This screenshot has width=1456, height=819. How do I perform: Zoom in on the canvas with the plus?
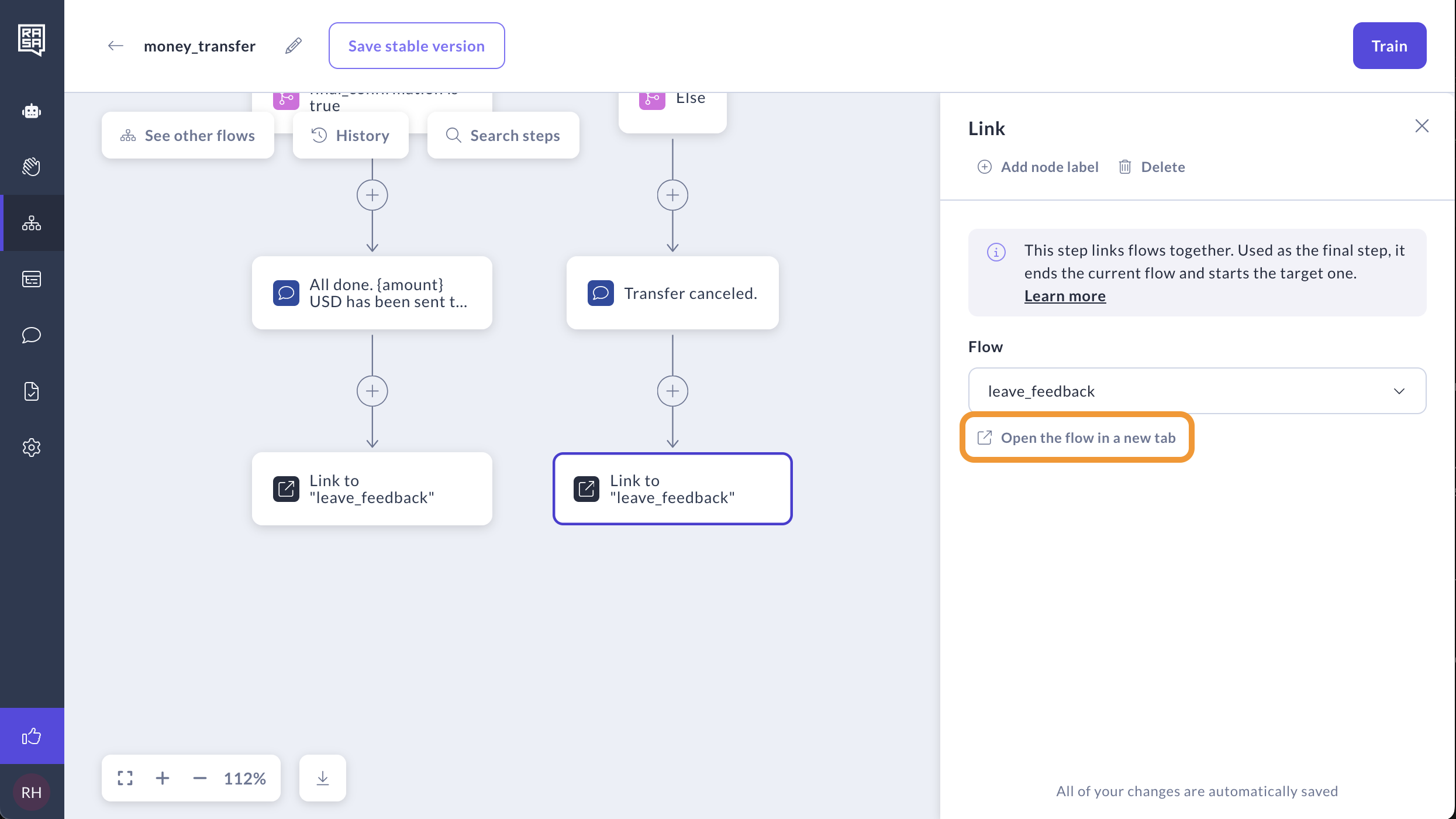coord(163,778)
